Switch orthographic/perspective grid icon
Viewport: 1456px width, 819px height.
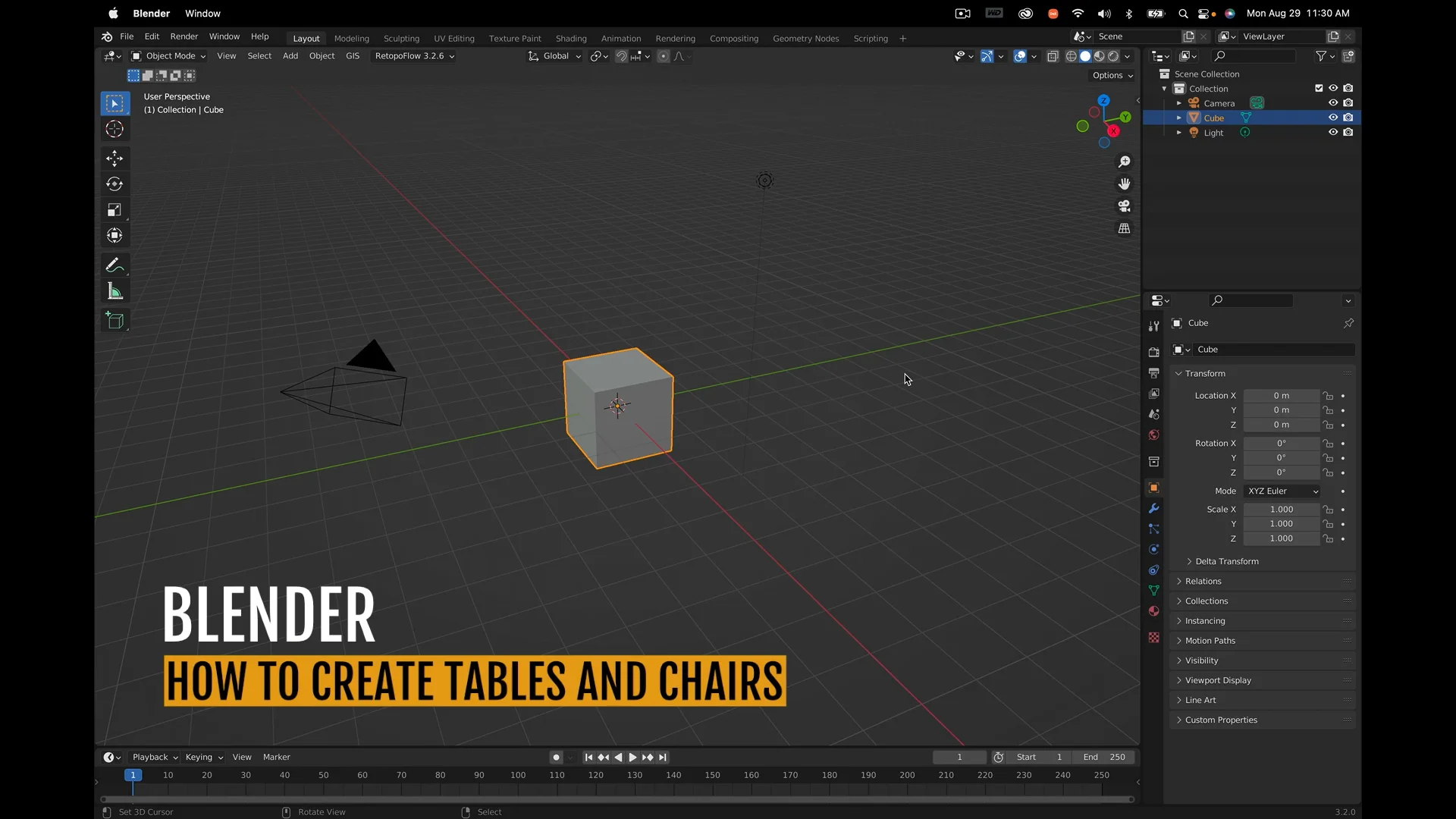[x=1125, y=228]
